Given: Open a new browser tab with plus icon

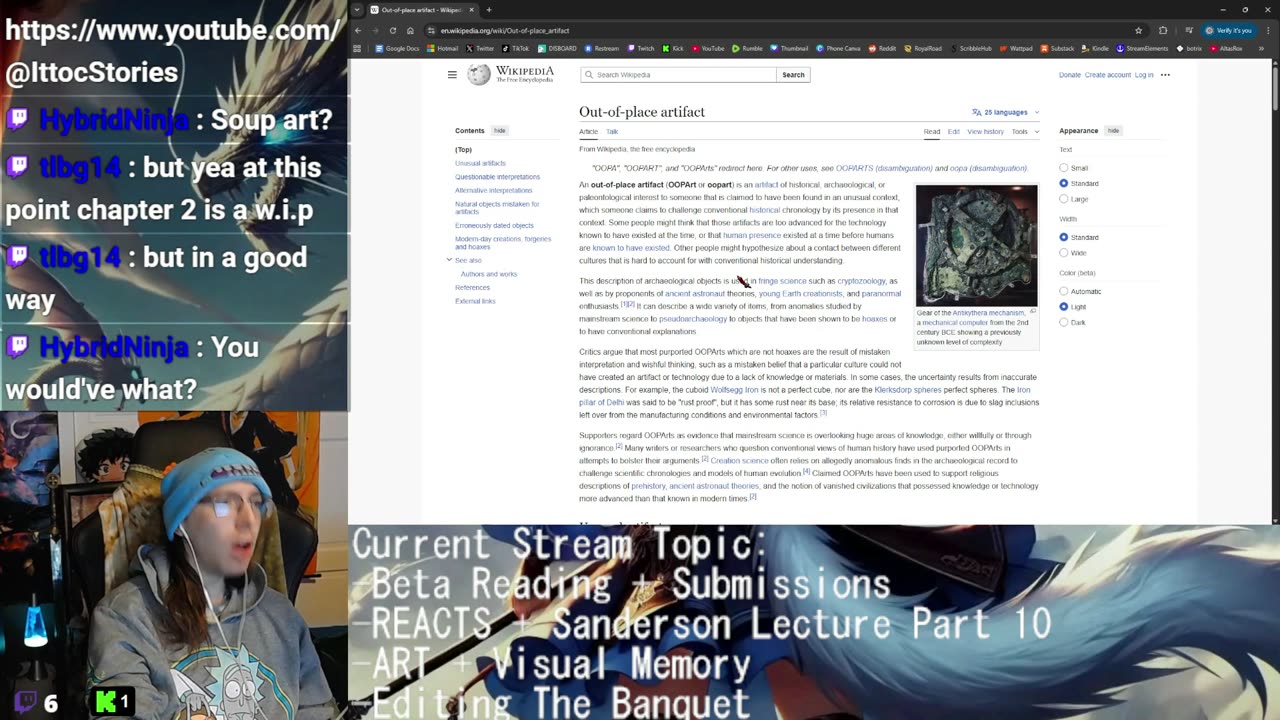Looking at the screenshot, I should pyautogui.click(x=489, y=10).
